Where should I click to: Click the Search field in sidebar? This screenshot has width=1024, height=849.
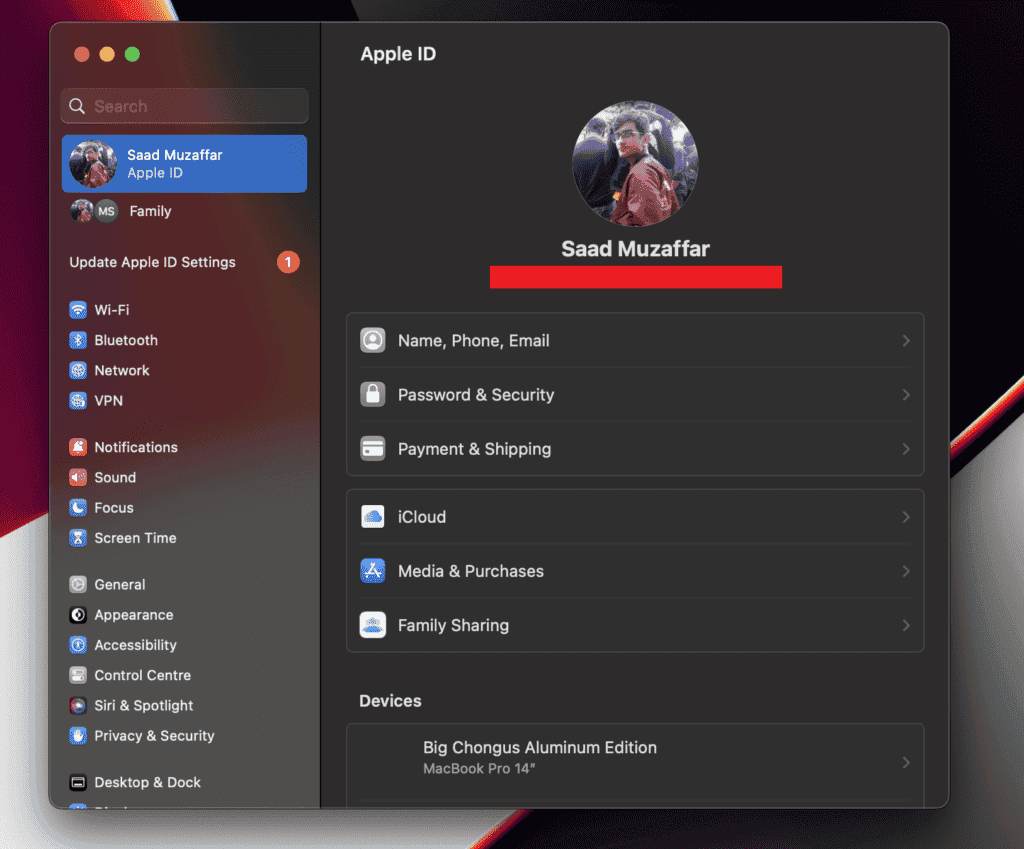185,106
